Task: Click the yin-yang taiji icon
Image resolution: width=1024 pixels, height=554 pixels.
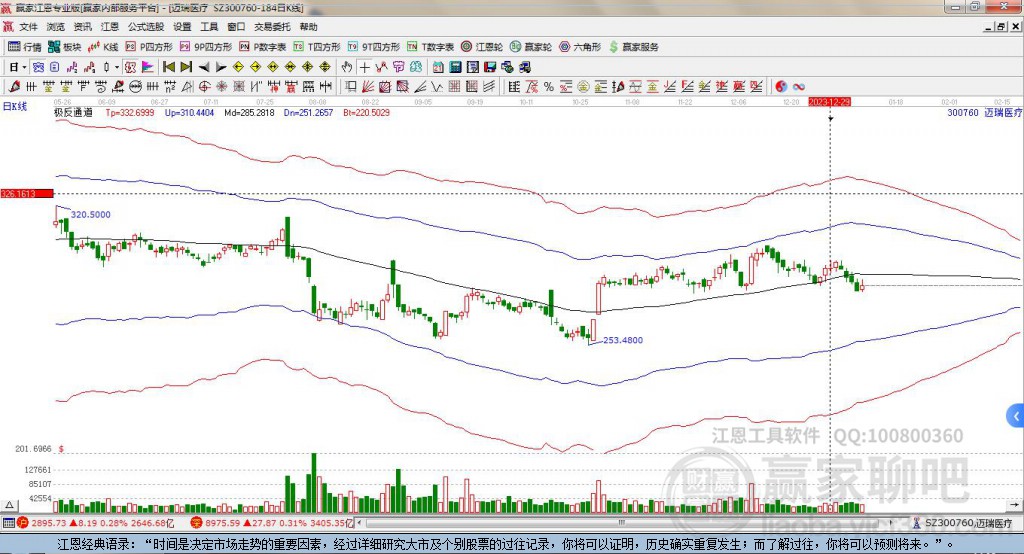Action: point(781,87)
